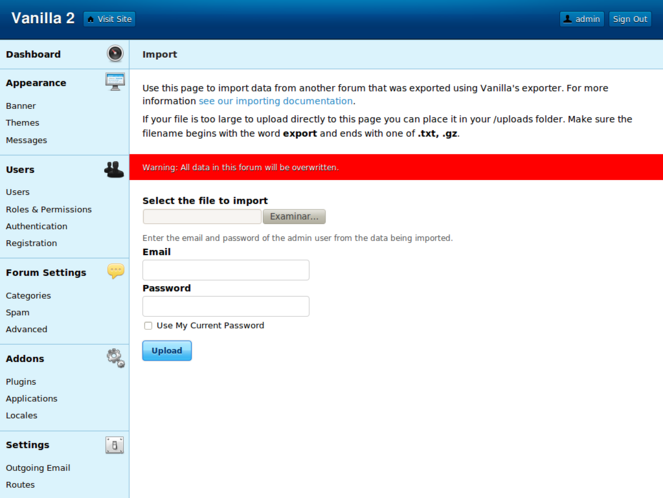Click the Dashboard gauge icon

[115, 54]
